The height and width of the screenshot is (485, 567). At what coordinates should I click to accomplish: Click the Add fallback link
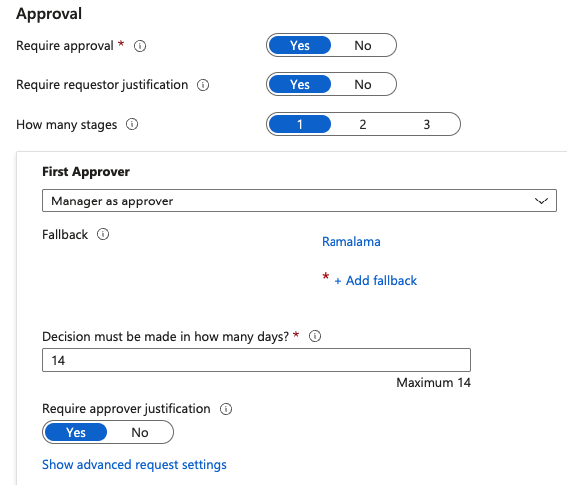[381, 281]
